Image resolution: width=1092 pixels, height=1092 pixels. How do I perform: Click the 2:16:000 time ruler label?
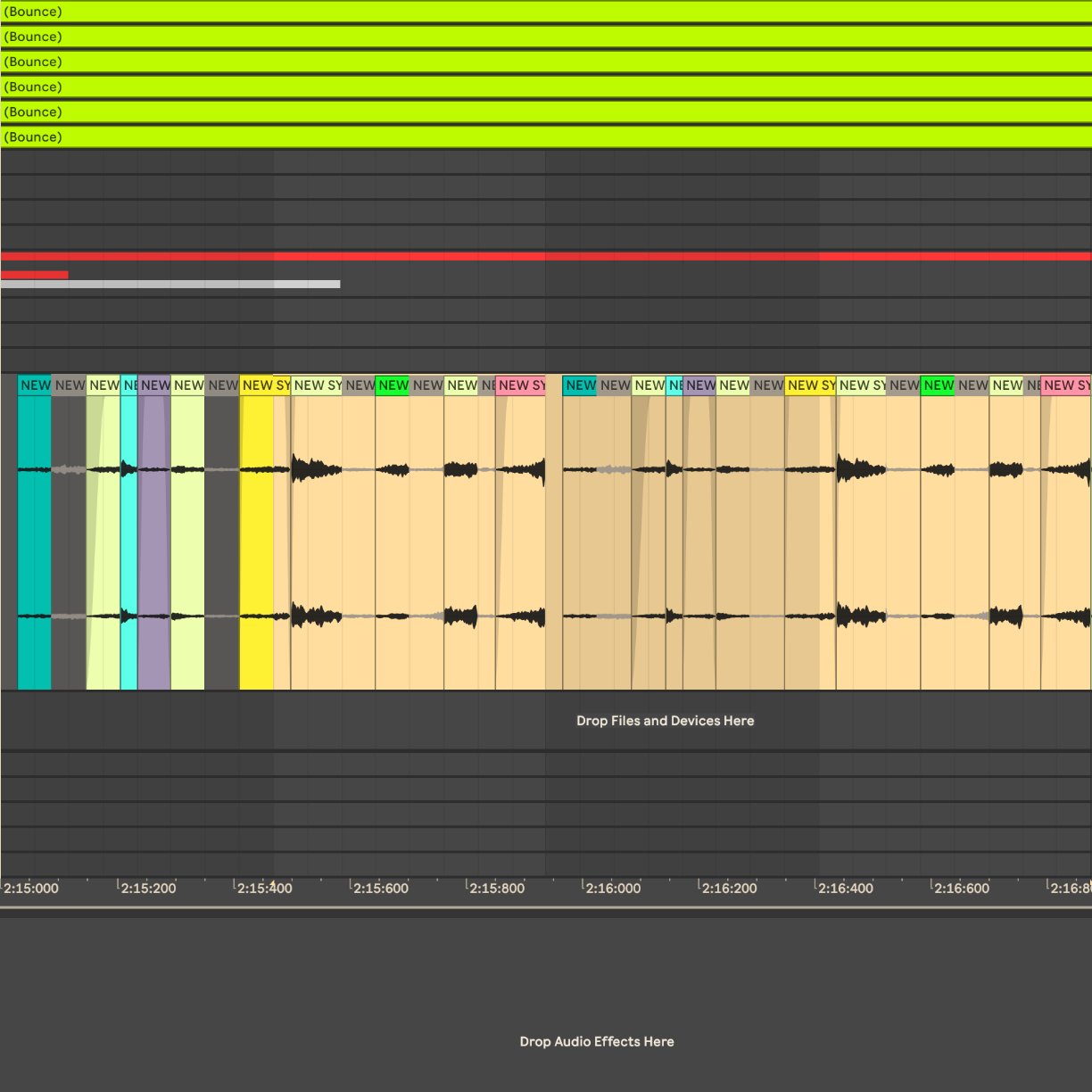point(613,888)
